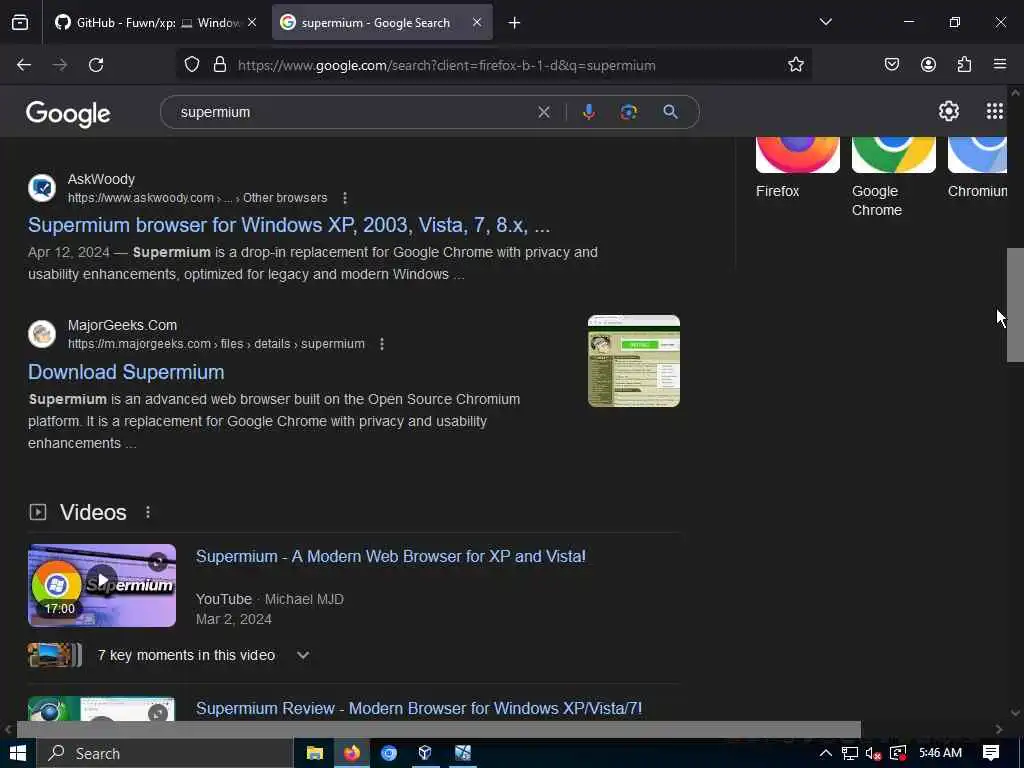Viewport: 1024px width, 768px height.
Task: Open more options for MajorGeeks result
Action: pyautogui.click(x=382, y=344)
